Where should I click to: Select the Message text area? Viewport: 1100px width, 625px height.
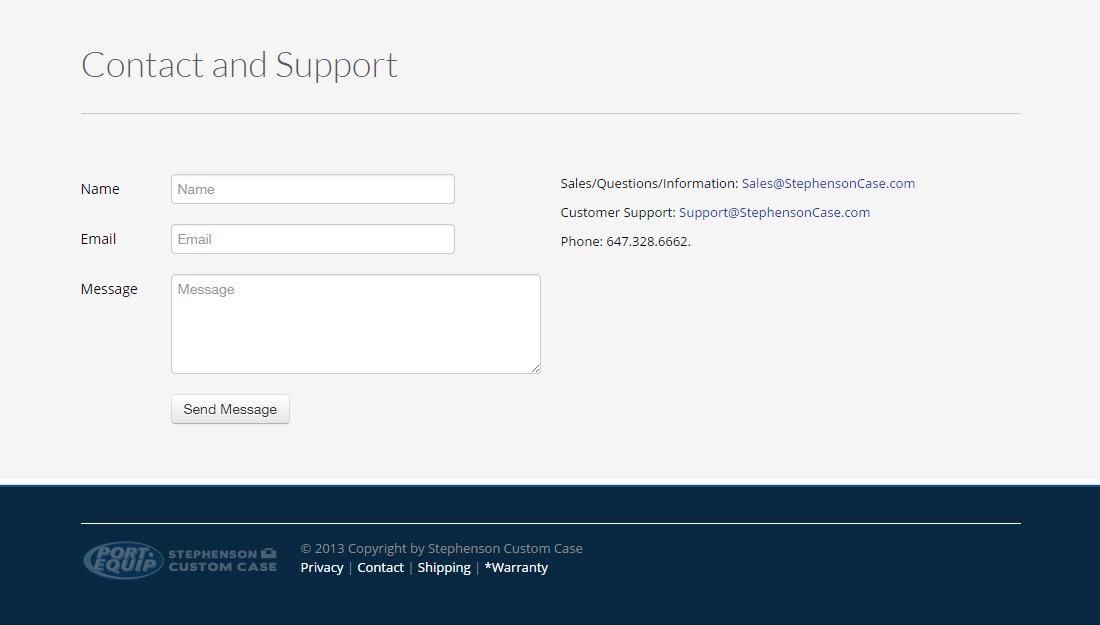coord(355,324)
